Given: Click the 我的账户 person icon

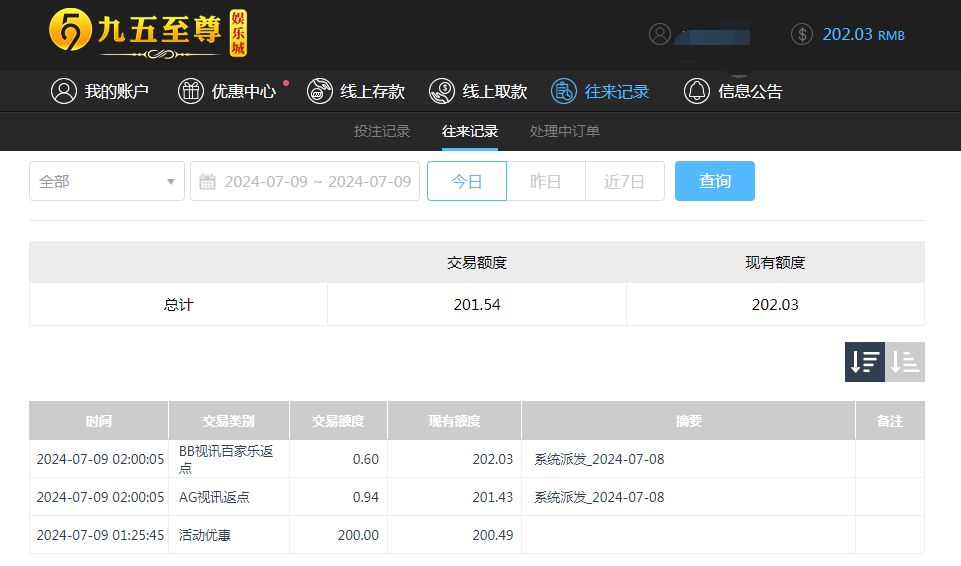Looking at the screenshot, I should coord(64,91).
